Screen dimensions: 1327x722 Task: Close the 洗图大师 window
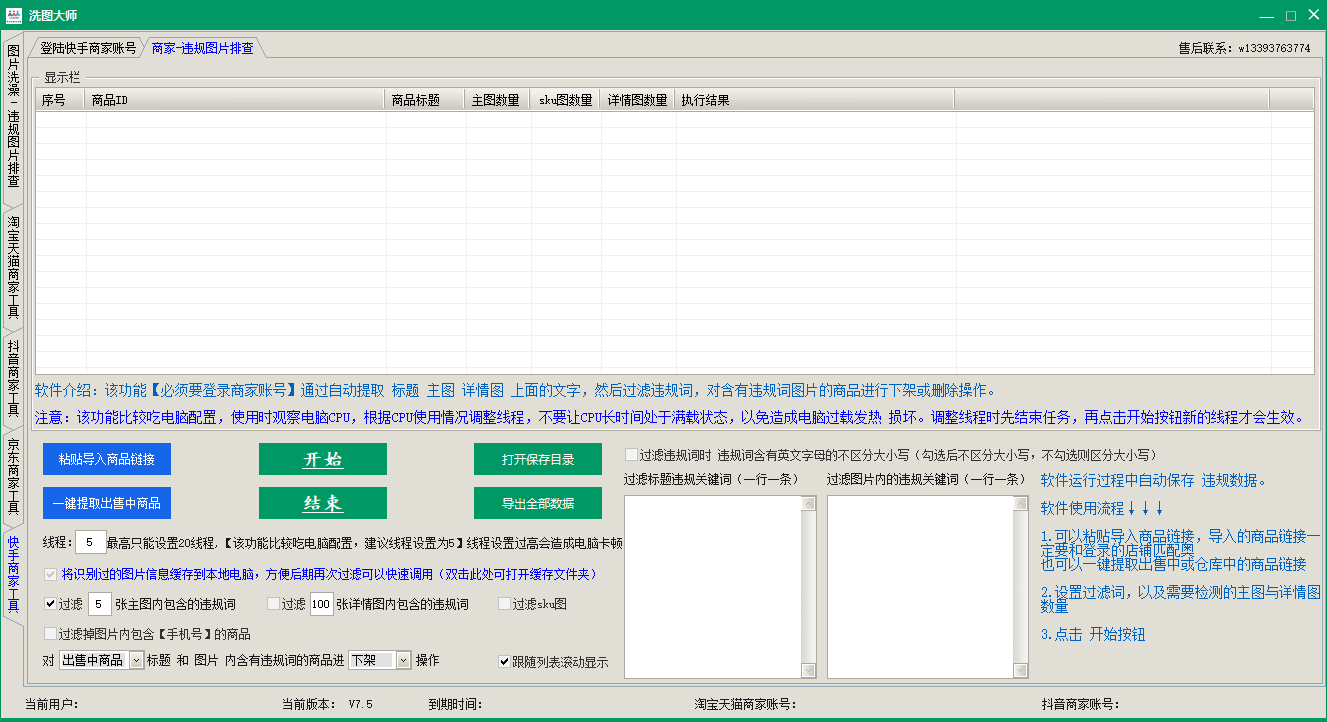tap(1313, 15)
